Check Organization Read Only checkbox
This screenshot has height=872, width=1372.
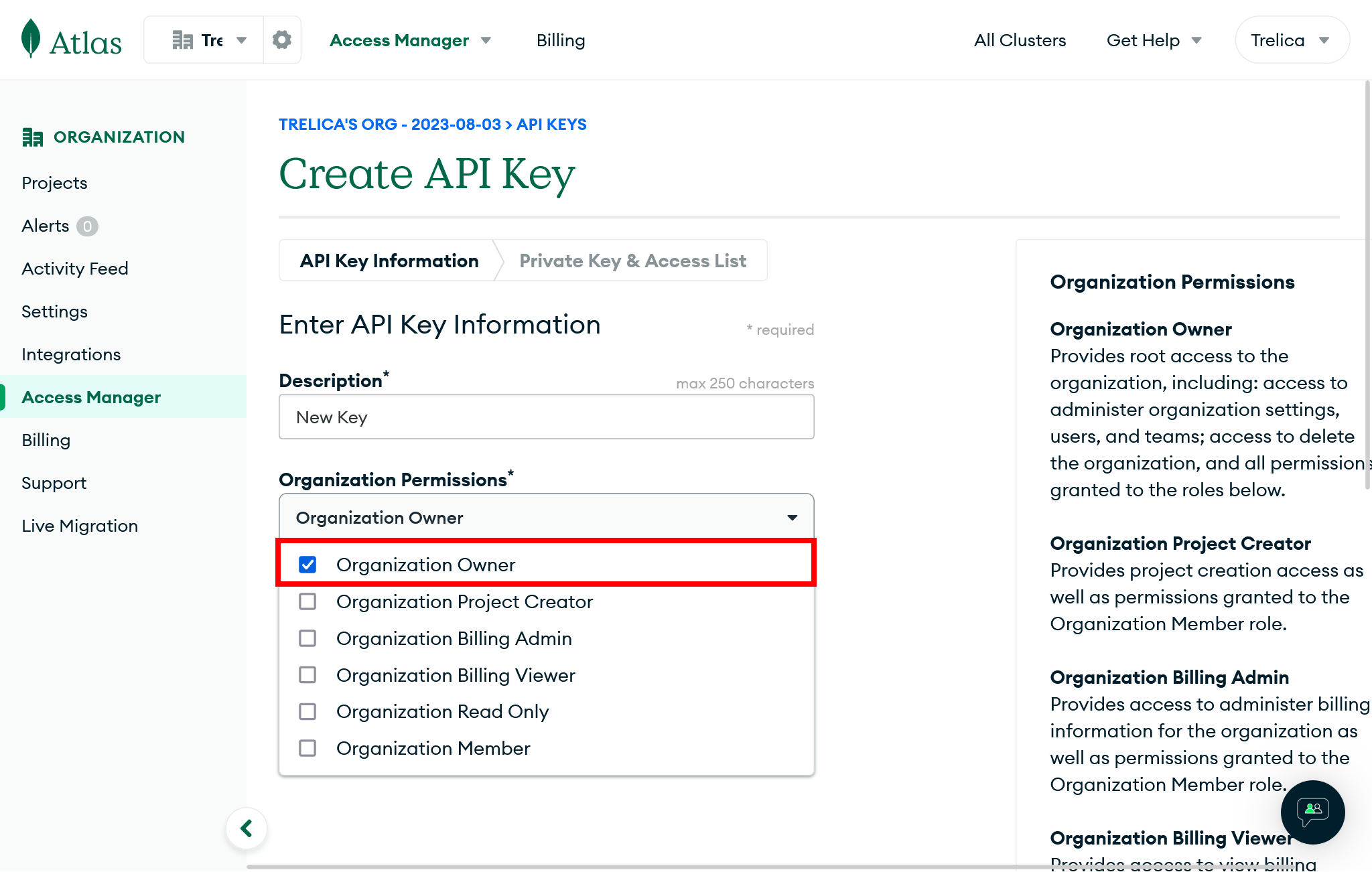307,711
